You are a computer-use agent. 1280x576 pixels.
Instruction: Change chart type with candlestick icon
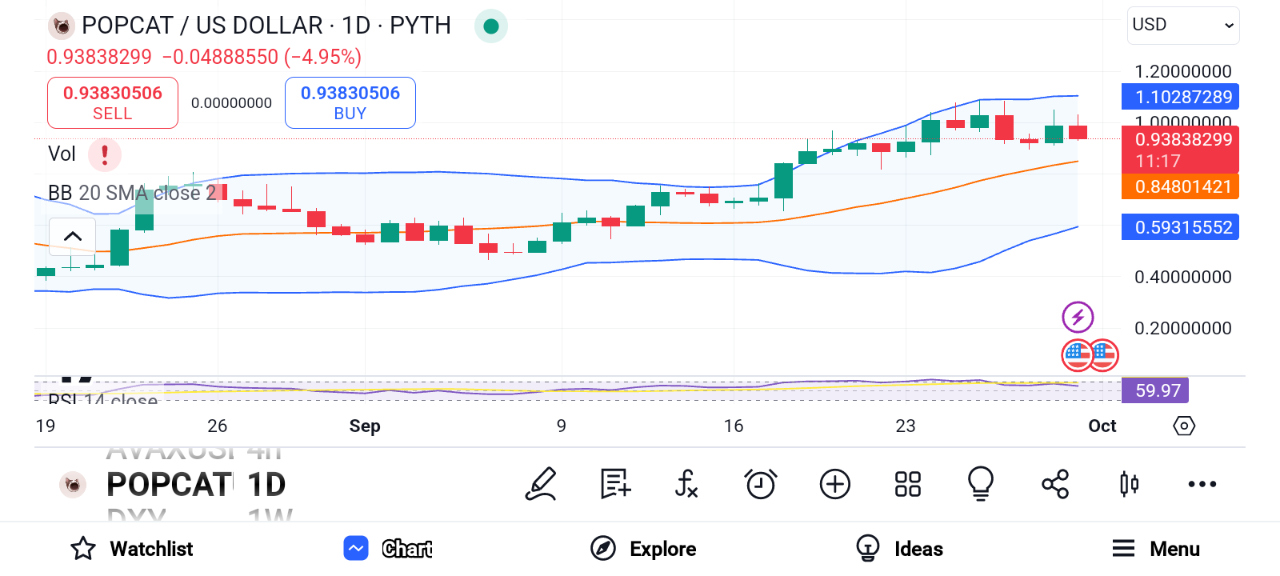[1129, 484]
